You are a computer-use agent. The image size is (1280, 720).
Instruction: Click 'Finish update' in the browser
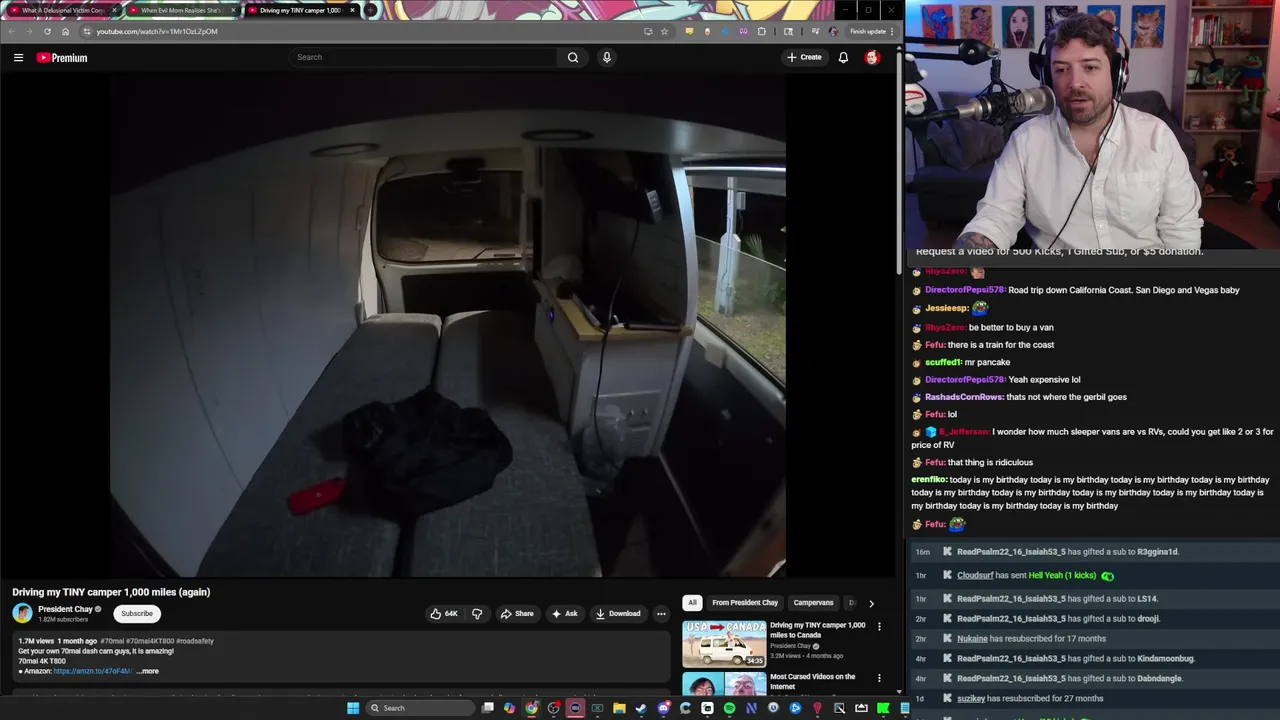click(x=869, y=31)
